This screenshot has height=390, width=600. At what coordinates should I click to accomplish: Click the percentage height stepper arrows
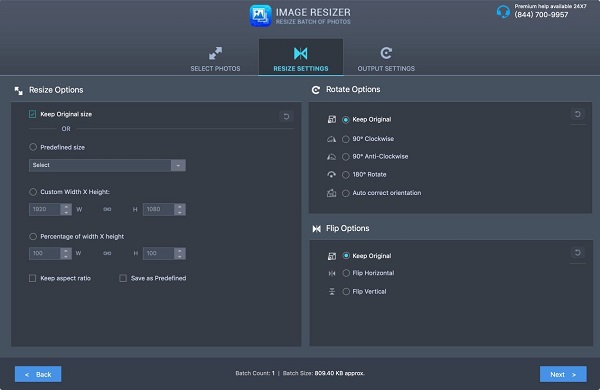point(180,253)
